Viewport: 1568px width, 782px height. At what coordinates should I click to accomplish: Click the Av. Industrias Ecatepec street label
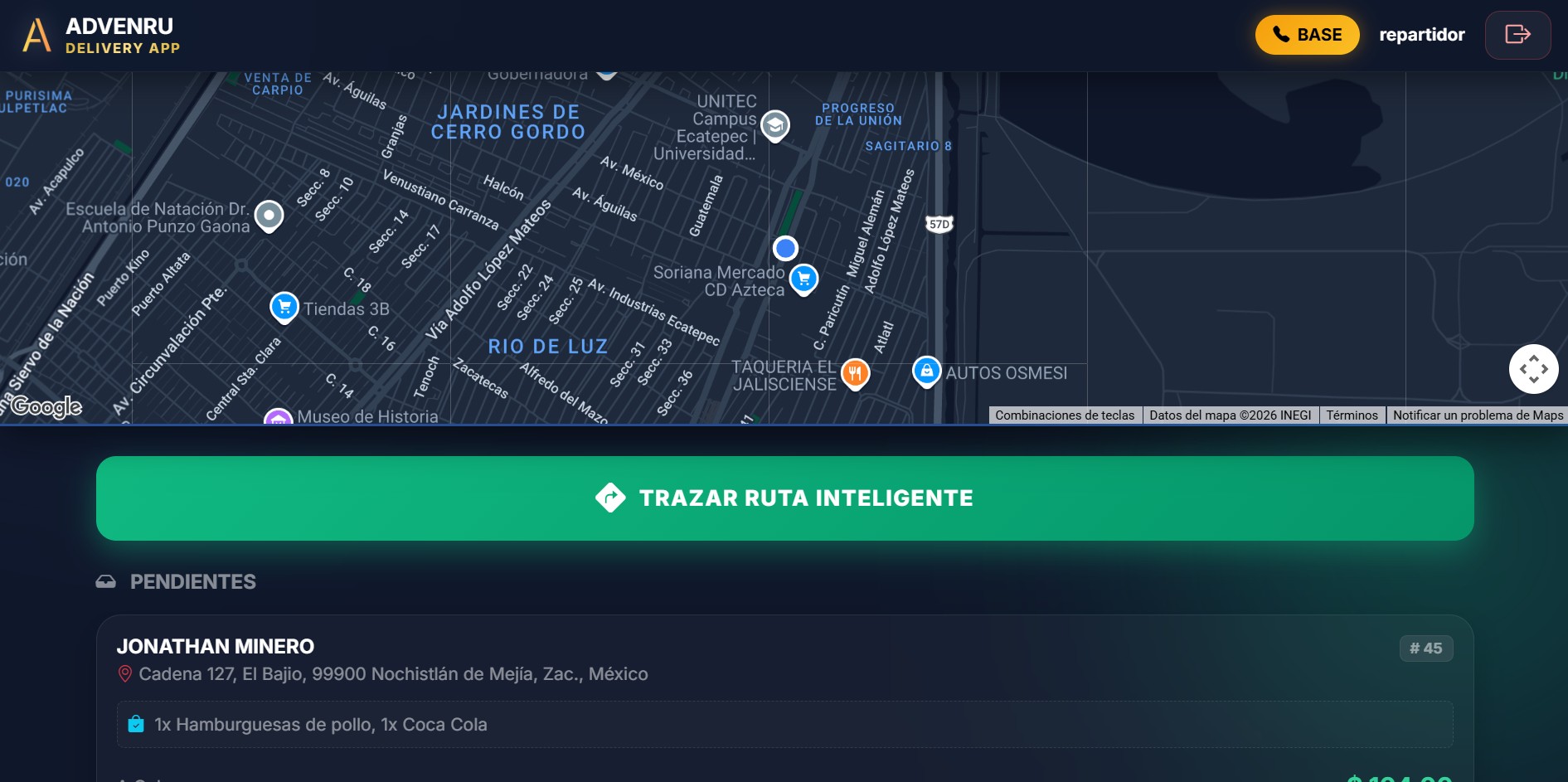654,312
